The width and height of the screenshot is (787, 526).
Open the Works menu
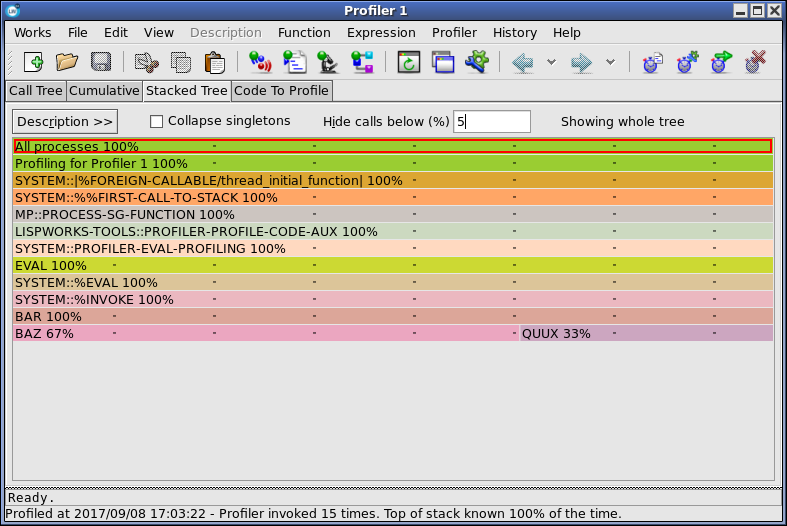[x=33, y=33]
